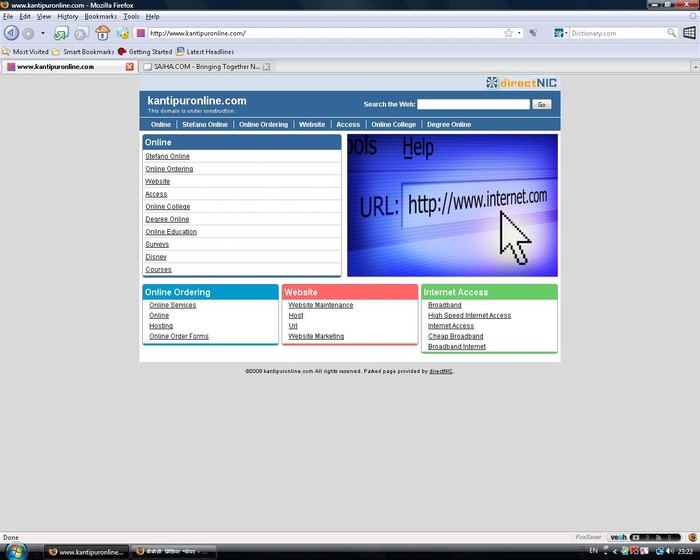Click the High Speed Internet Access link
Viewport: 700px width, 560px height.
[x=469, y=315]
